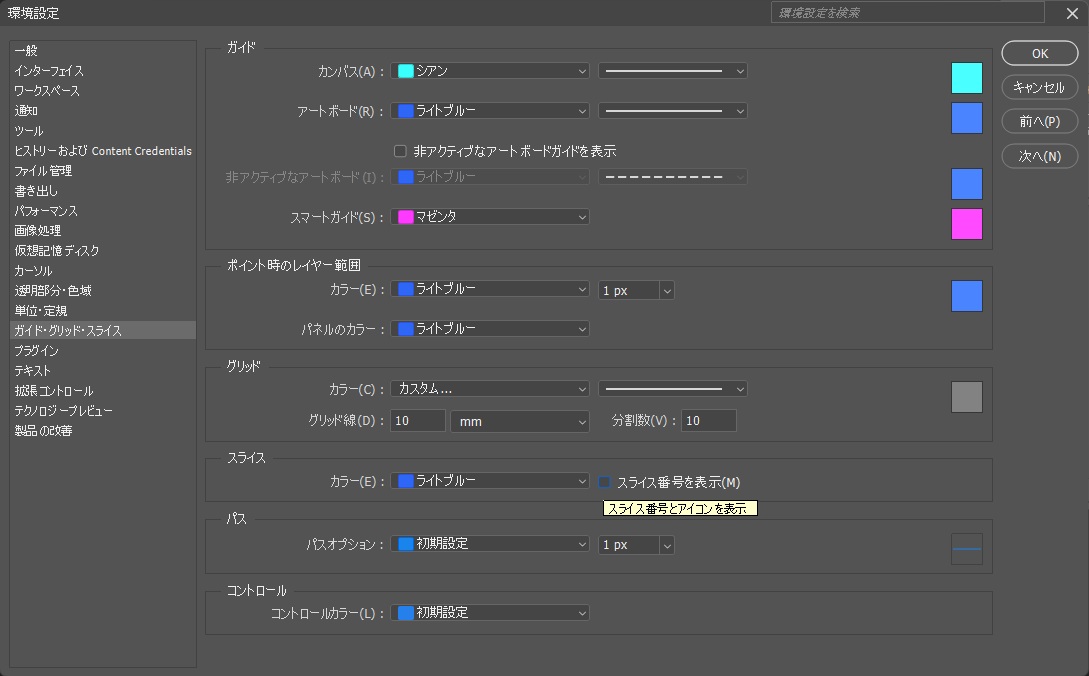Click cyan カンバス guide color swatch
The width and height of the screenshot is (1089, 676).
tap(967, 78)
